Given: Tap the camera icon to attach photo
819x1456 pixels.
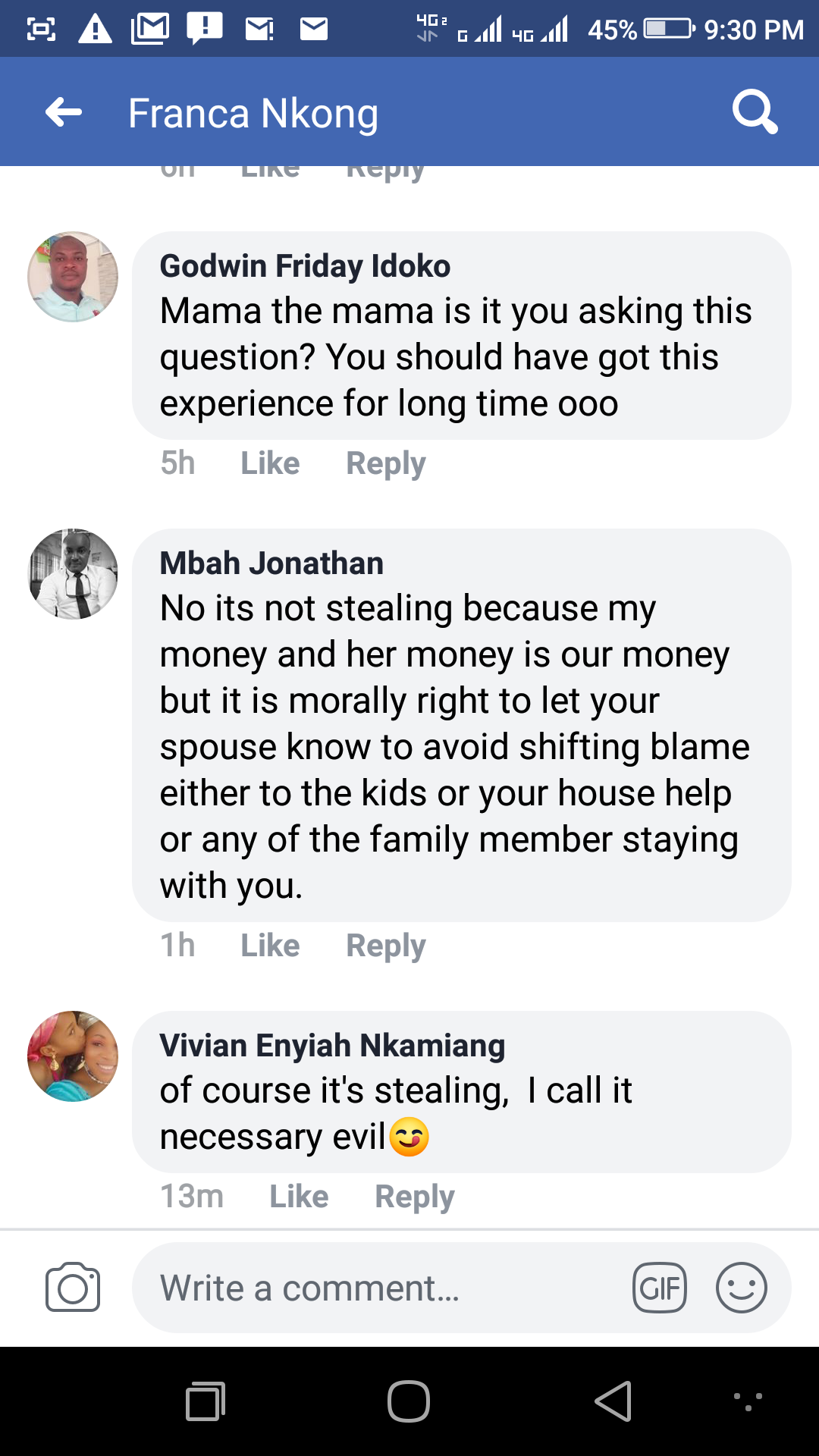Looking at the screenshot, I should [73, 1287].
